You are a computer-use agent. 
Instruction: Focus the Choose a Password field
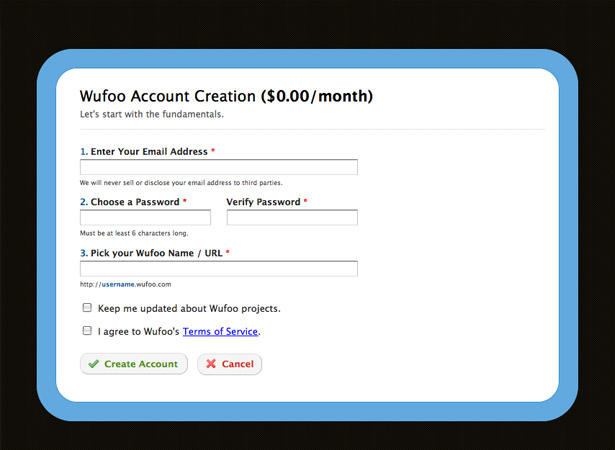146,218
